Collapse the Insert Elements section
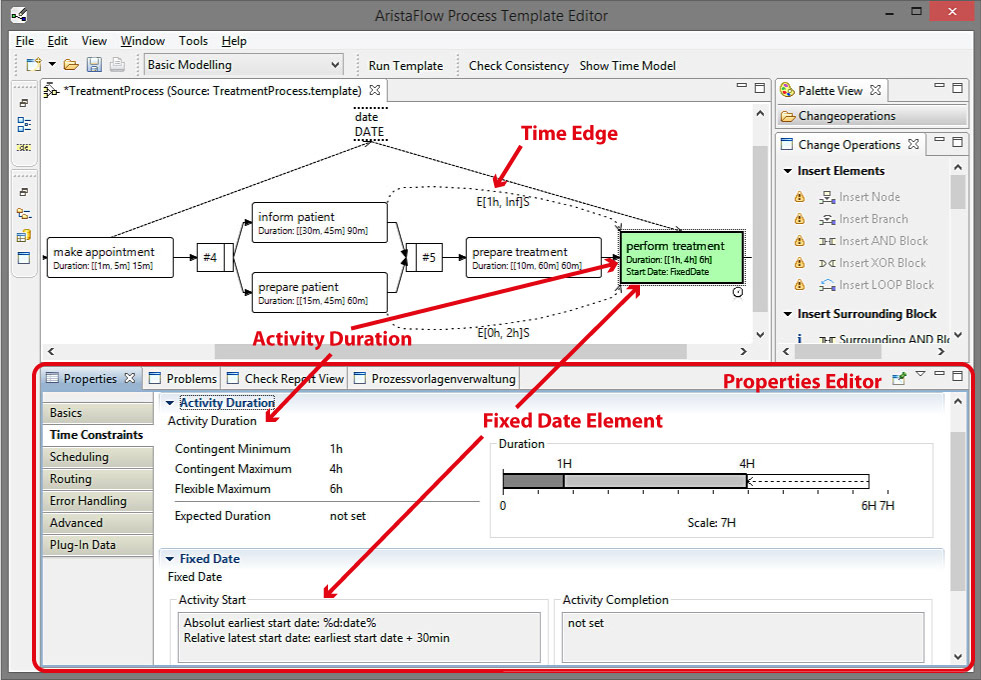Screen dimensions: 981x680 click(788, 171)
